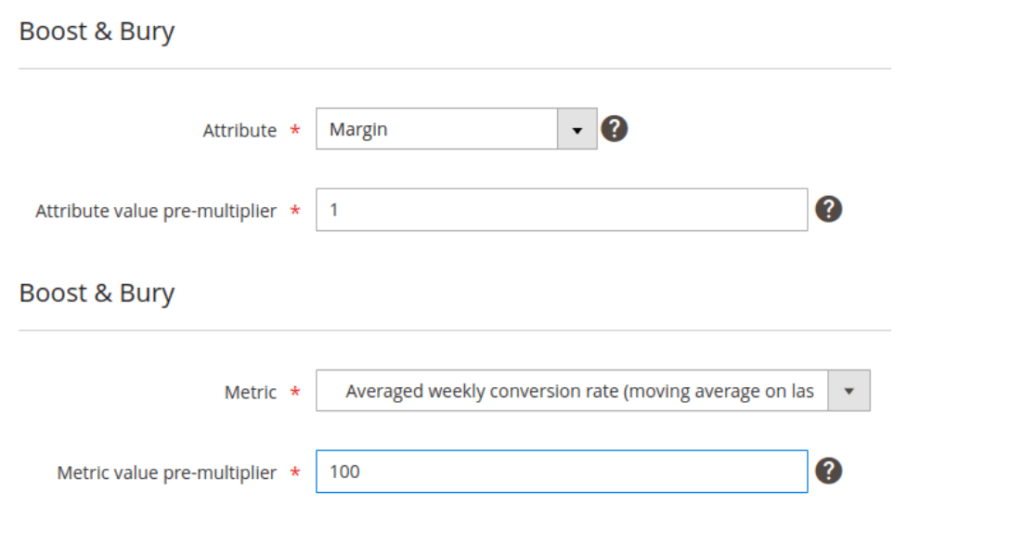The width and height of the screenshot is (1024, 557).
Task: Click the Metric value pre-multiplier label
Action: 166,473
